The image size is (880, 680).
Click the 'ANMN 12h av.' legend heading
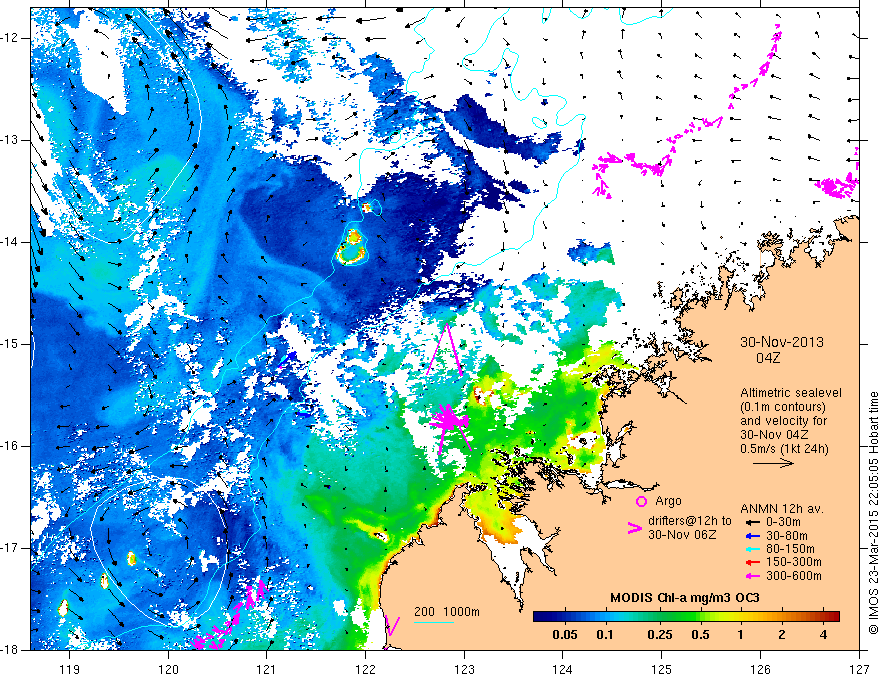pyautogui.click(x=782, y=509)
